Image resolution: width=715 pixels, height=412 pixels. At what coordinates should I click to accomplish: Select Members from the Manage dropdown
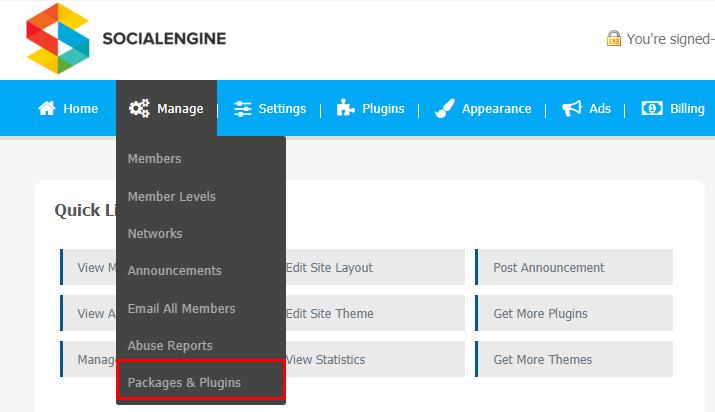tap(155, 159)
